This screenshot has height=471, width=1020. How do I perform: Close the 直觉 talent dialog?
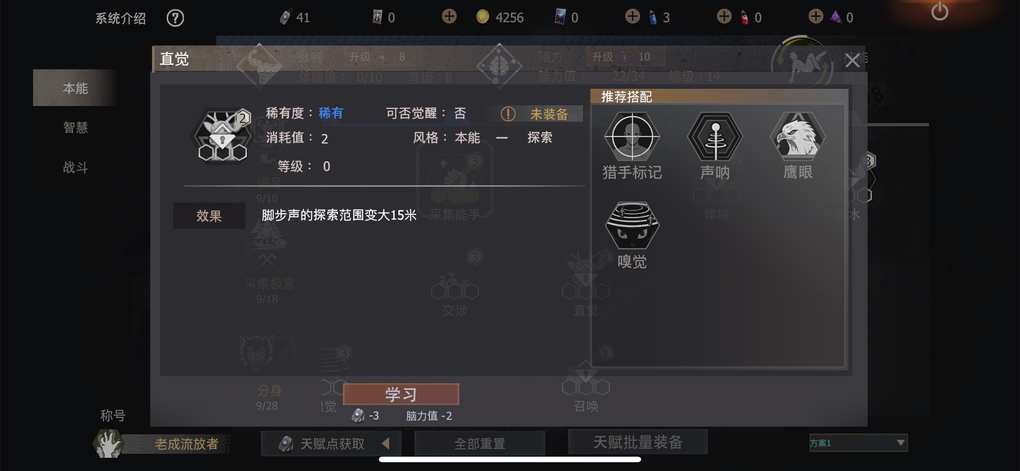click(x=852, y=61)
